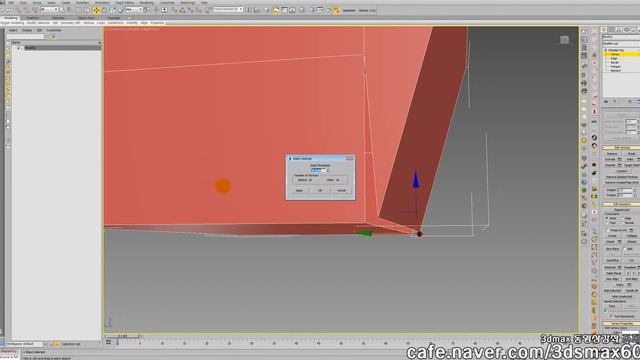
Task: Open the Graph Editors menu
Action: point(124,2)
